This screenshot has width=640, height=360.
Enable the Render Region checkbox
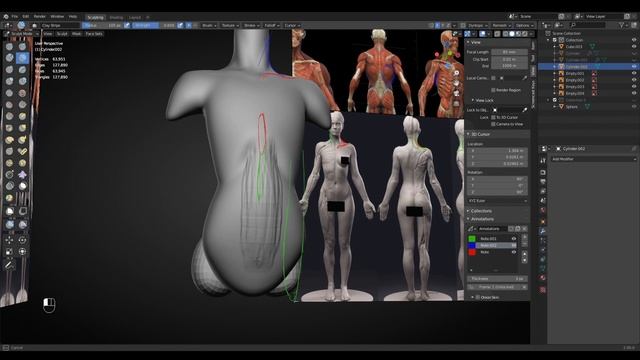(493, 90)
